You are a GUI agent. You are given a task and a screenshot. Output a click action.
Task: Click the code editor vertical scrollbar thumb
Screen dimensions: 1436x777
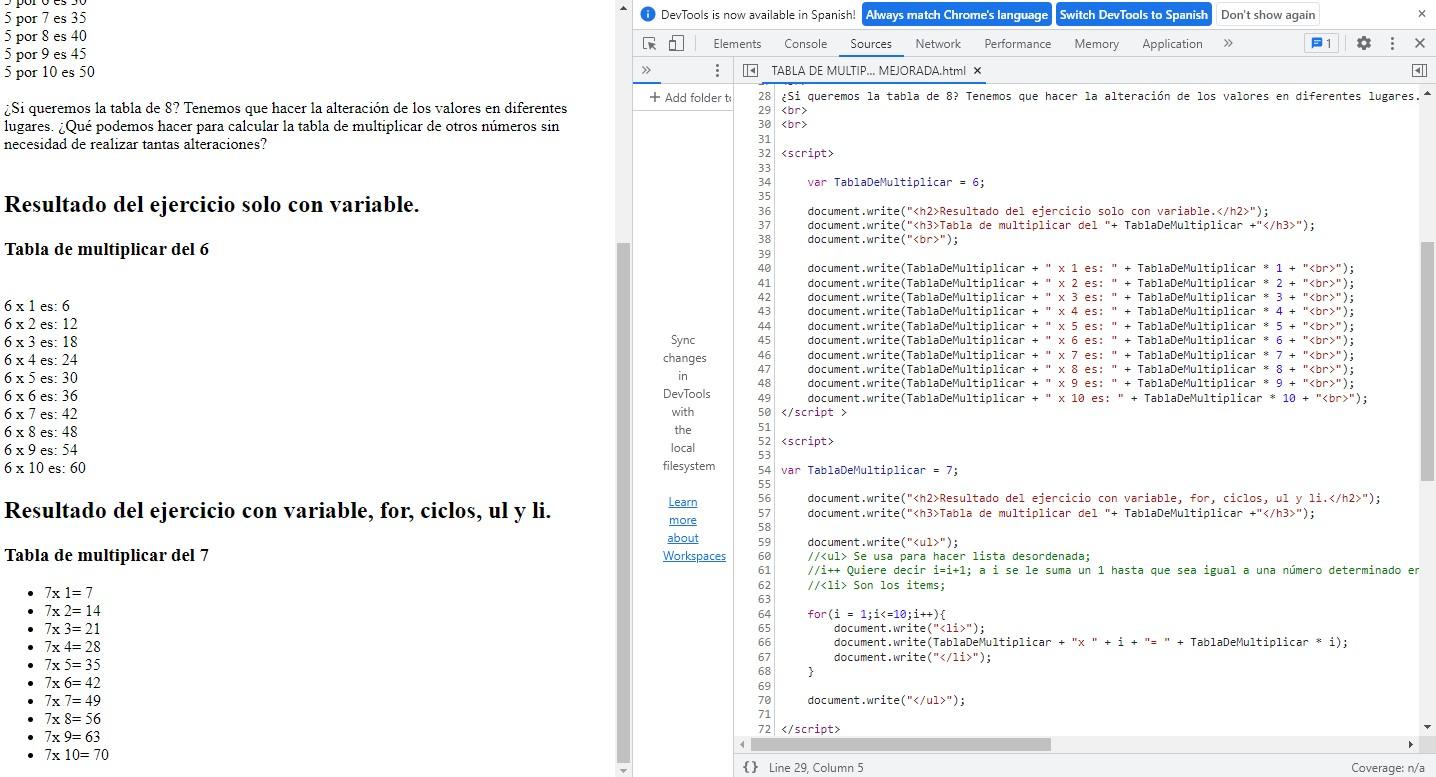[1427, 361]
